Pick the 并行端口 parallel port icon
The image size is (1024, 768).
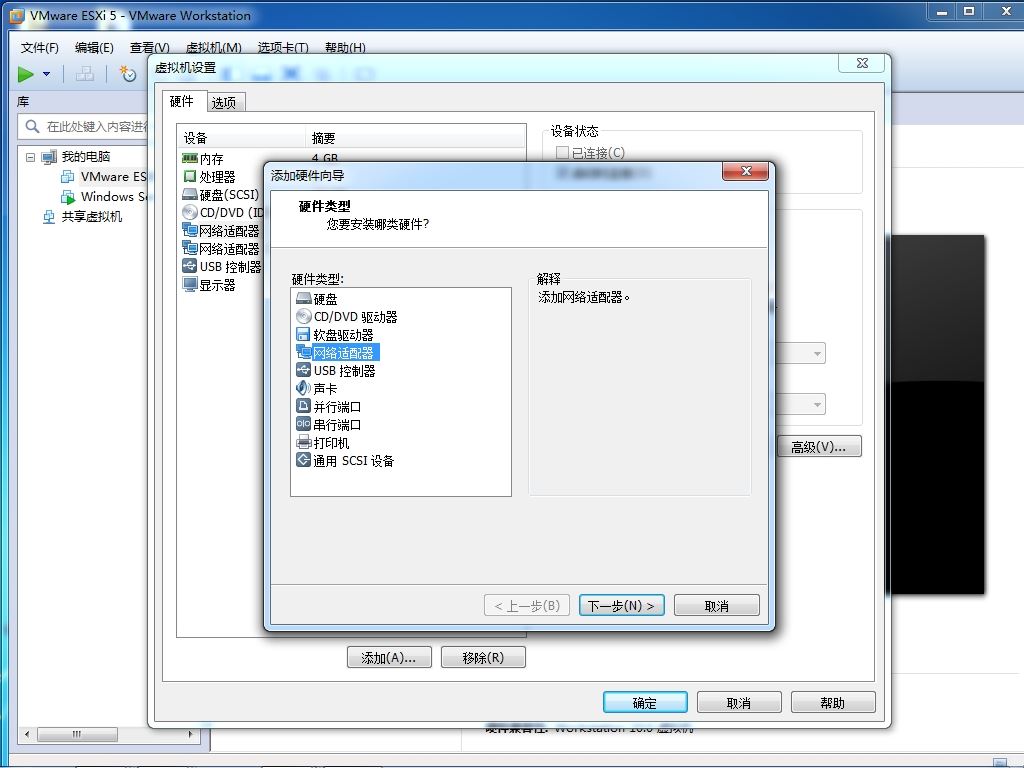(x=304, y=406)
